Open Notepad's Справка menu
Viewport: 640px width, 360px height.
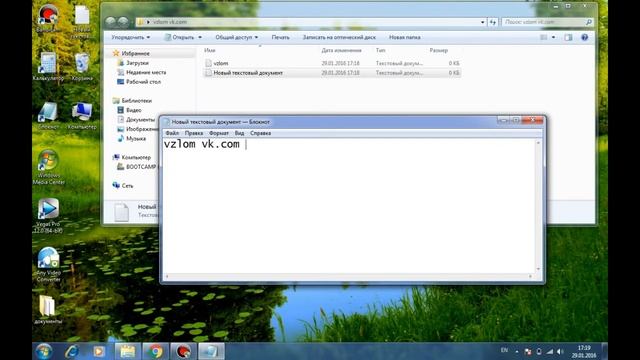[260, 133]
